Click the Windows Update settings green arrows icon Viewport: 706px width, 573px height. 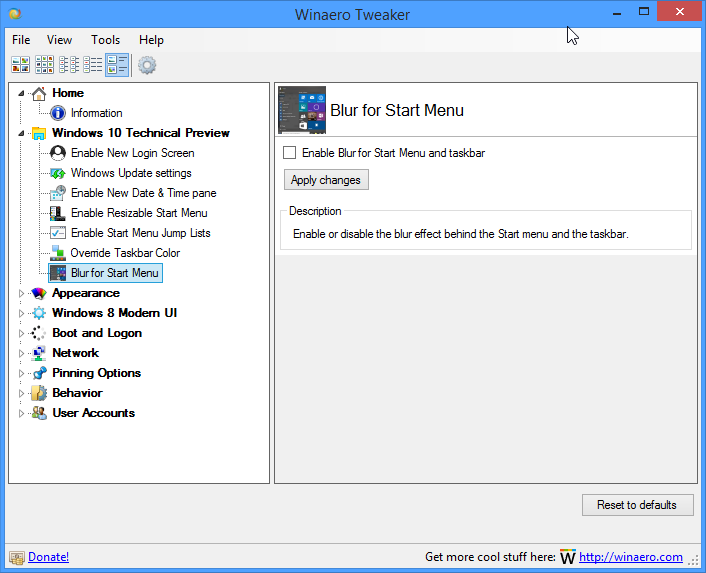(x=58, y=173)
